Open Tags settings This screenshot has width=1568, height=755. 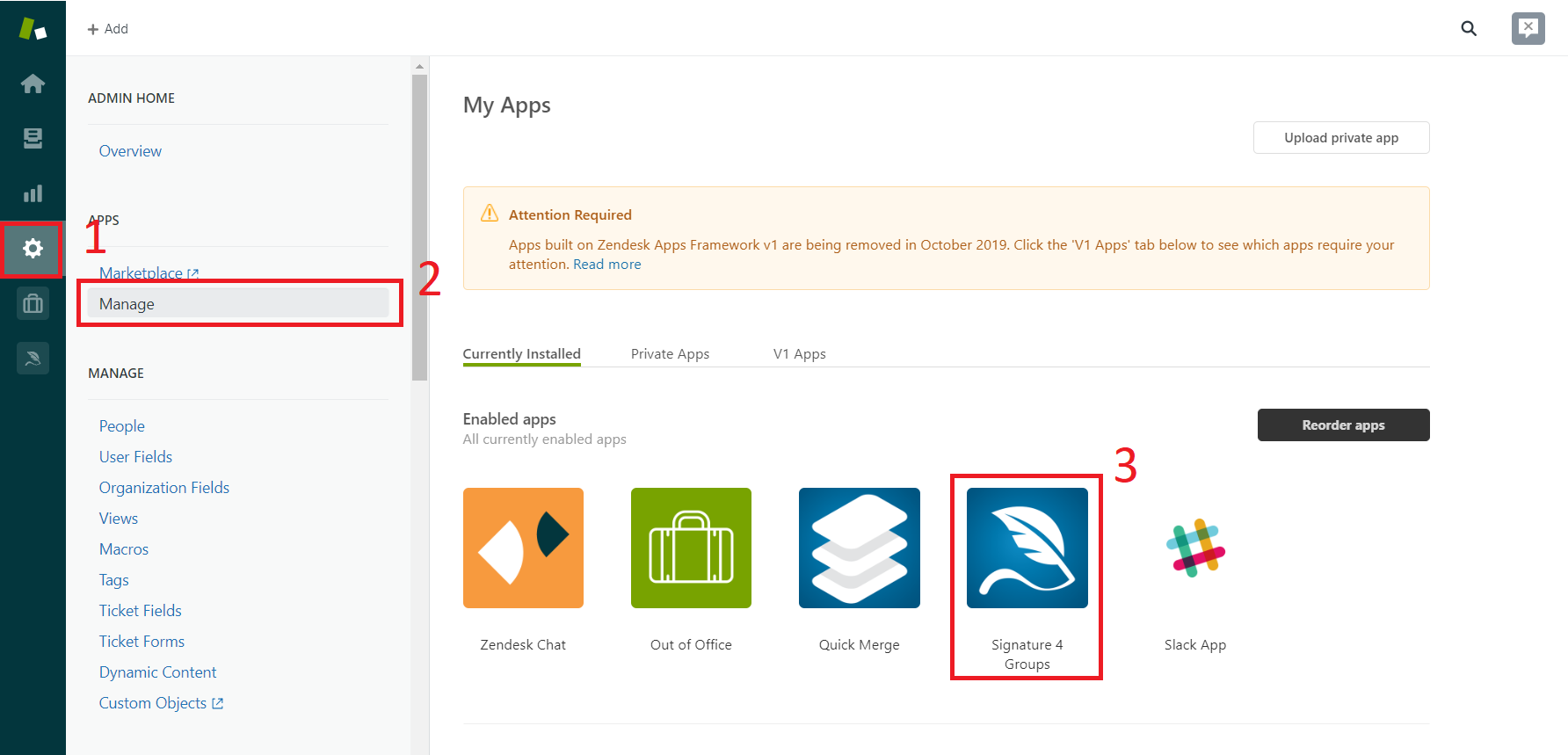[114, 580]
